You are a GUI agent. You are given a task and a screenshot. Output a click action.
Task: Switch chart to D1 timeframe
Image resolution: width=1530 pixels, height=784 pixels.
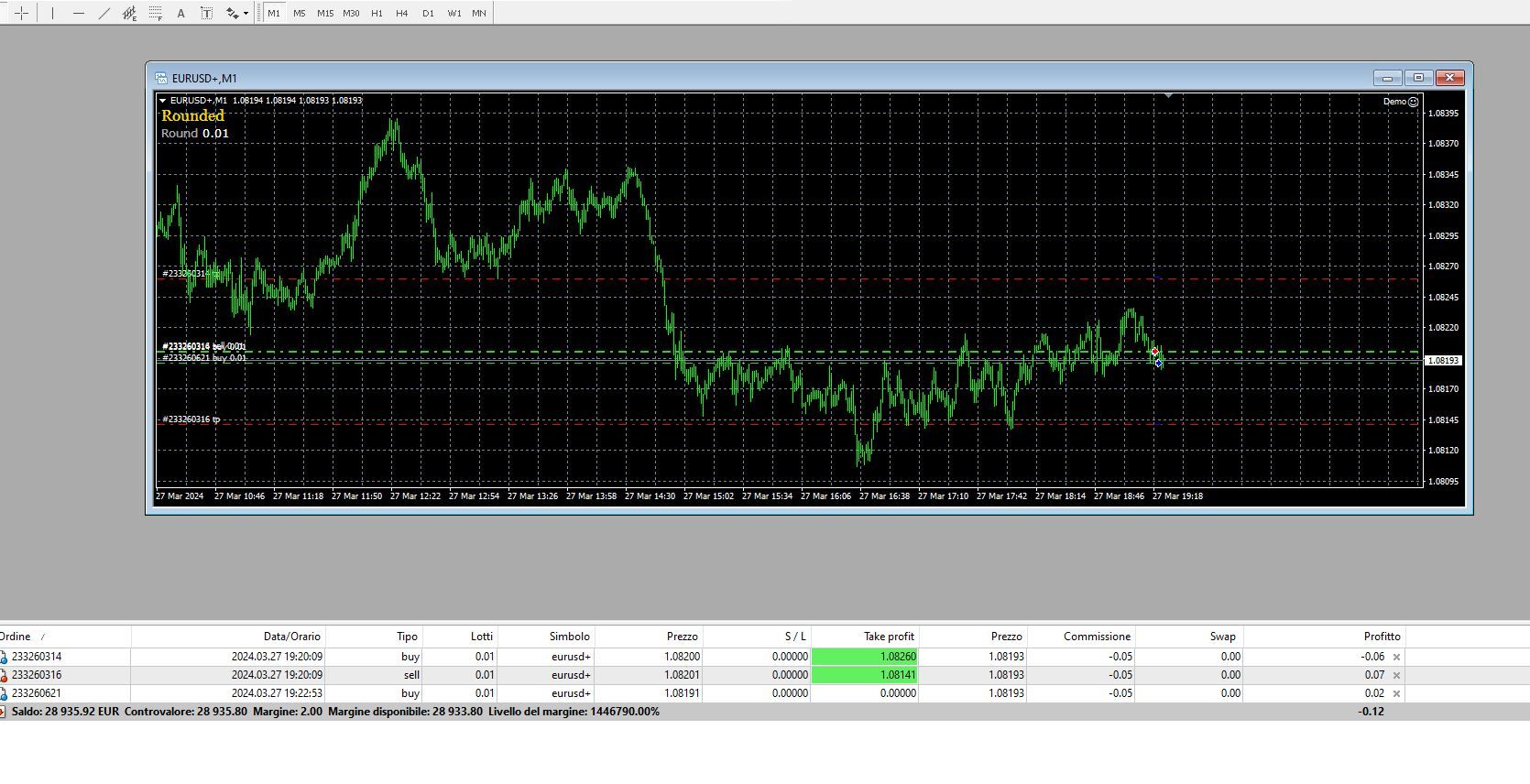click(x=428, y=13)
